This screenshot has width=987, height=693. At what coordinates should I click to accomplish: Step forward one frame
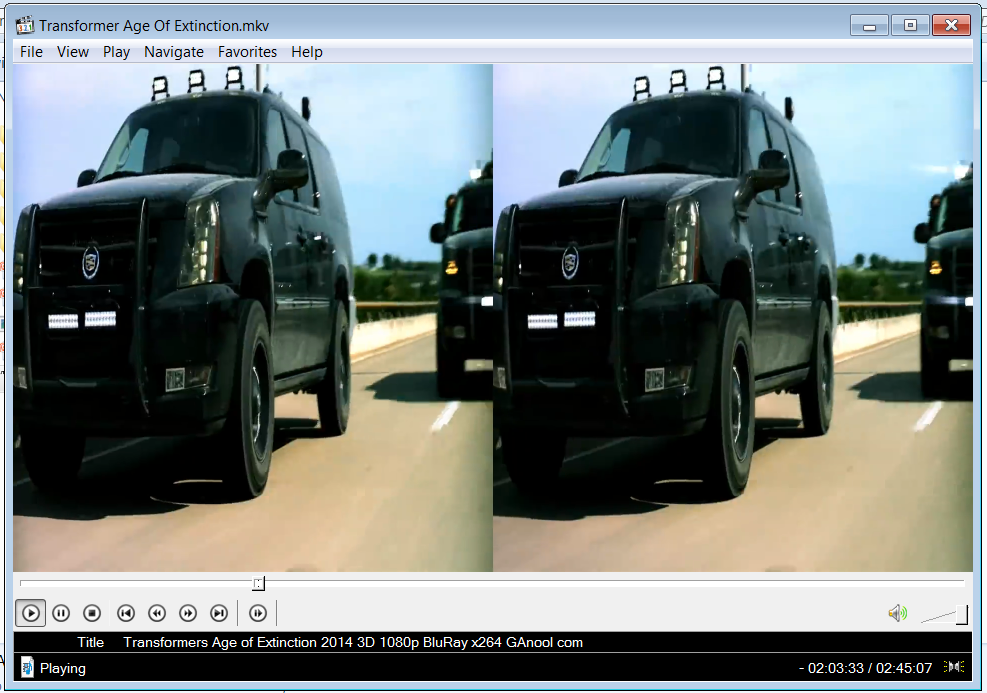tap(257, 613)
